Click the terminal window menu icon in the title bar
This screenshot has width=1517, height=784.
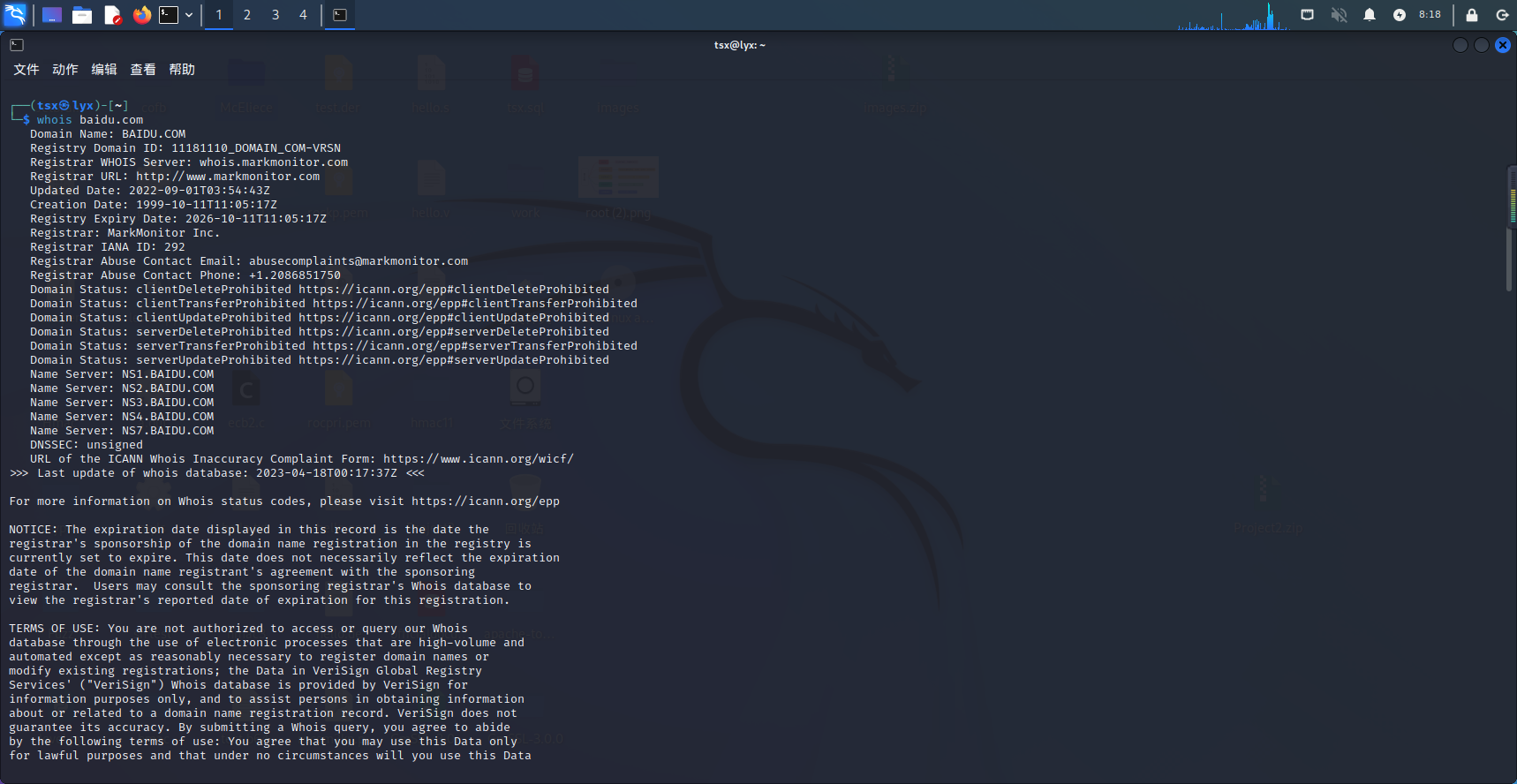tap(17, 45)
